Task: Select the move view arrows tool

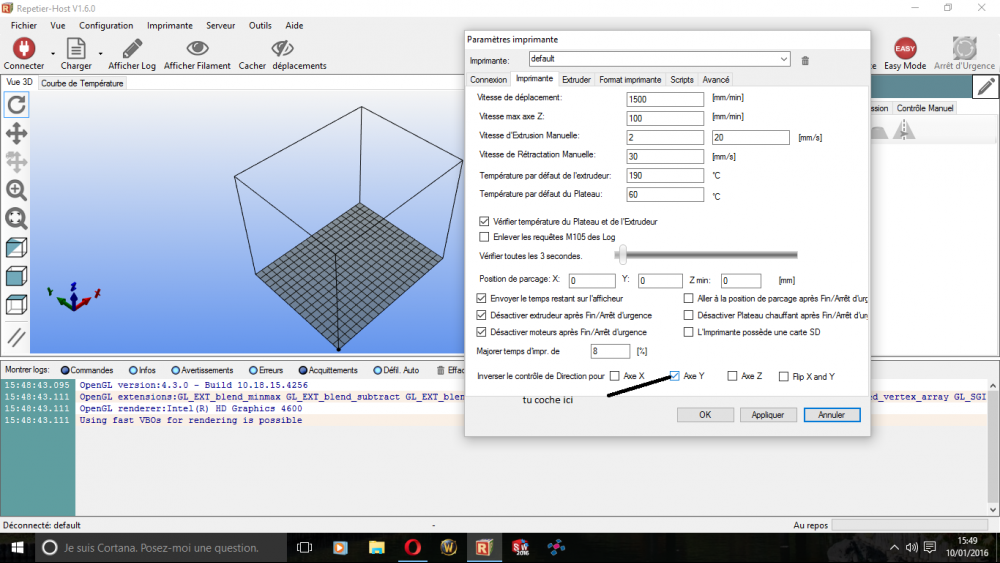Action: [x=17, y=133]
